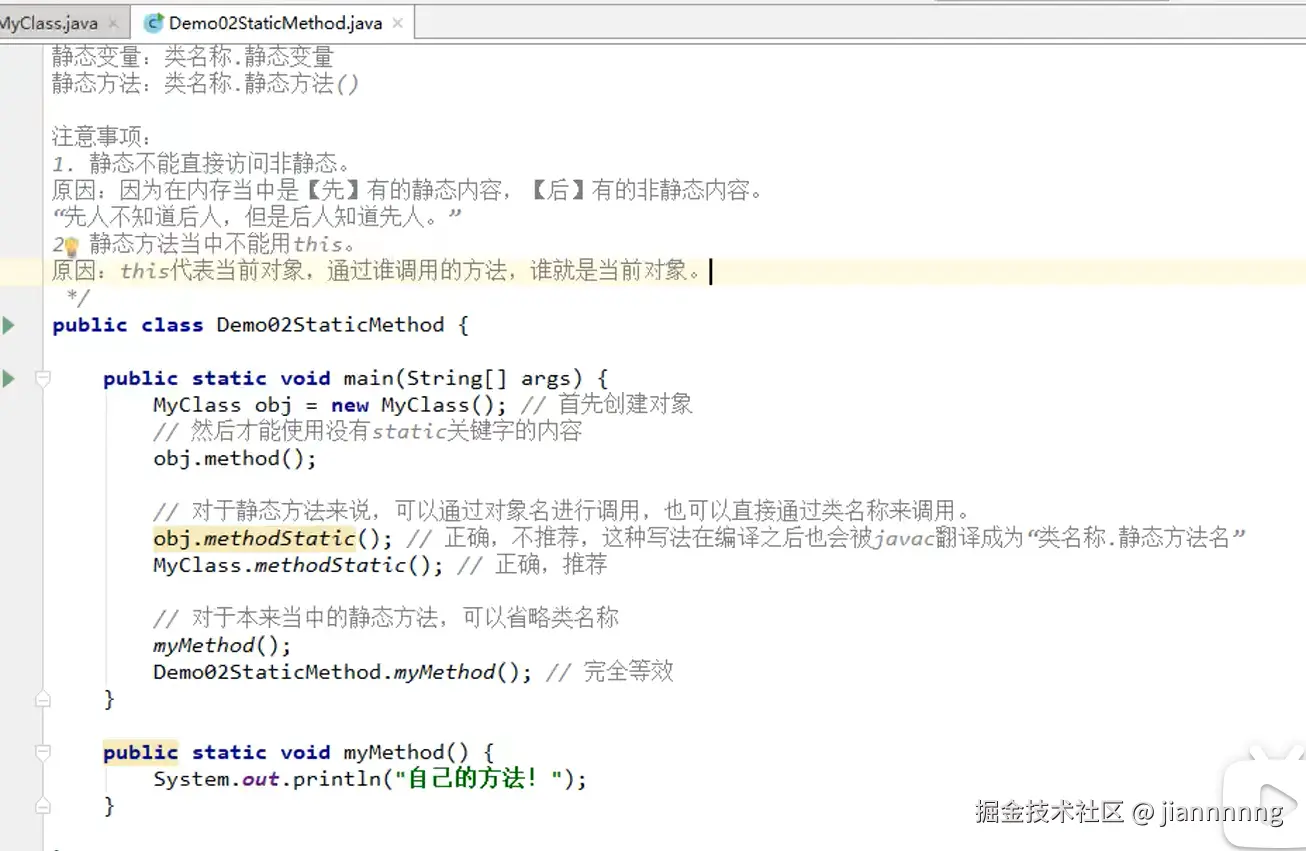
Task: Click the highlighted public keyword before myMethod
Action: pyautogui.click(x=140, y=752)
